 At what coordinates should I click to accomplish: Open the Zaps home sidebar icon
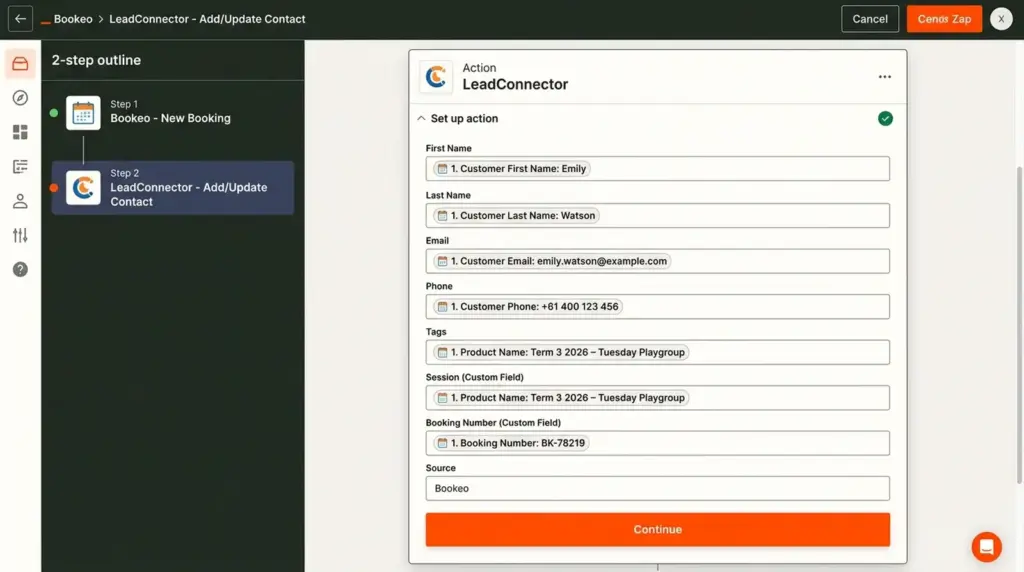[20, 63]
